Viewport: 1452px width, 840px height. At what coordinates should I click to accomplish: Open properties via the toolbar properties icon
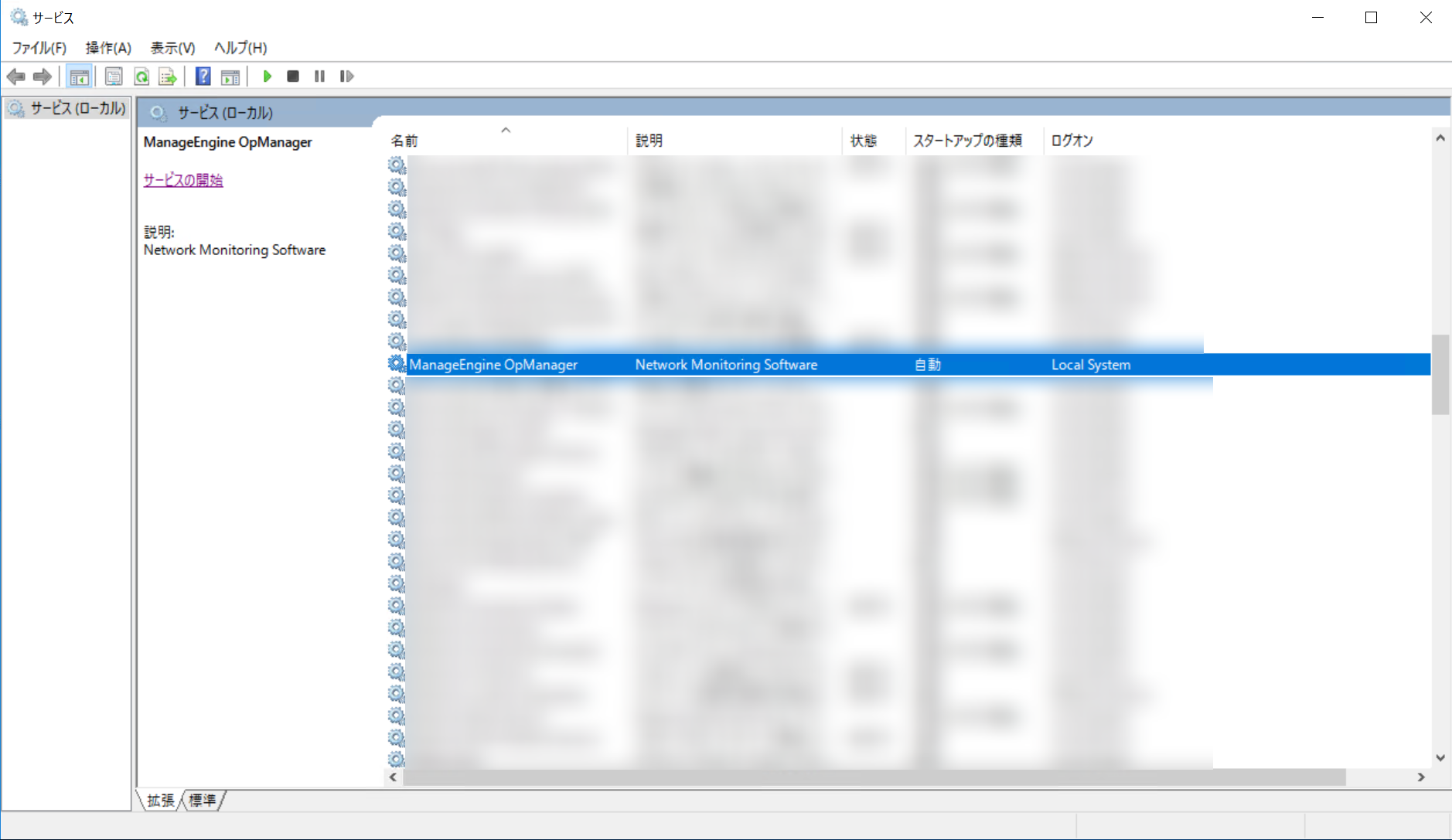coord(114,77)
